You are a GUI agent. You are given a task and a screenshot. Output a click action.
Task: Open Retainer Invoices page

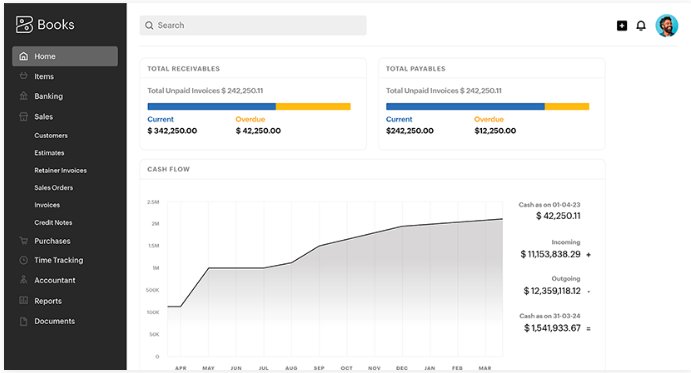pyautogui.click(x=60, y=170)
